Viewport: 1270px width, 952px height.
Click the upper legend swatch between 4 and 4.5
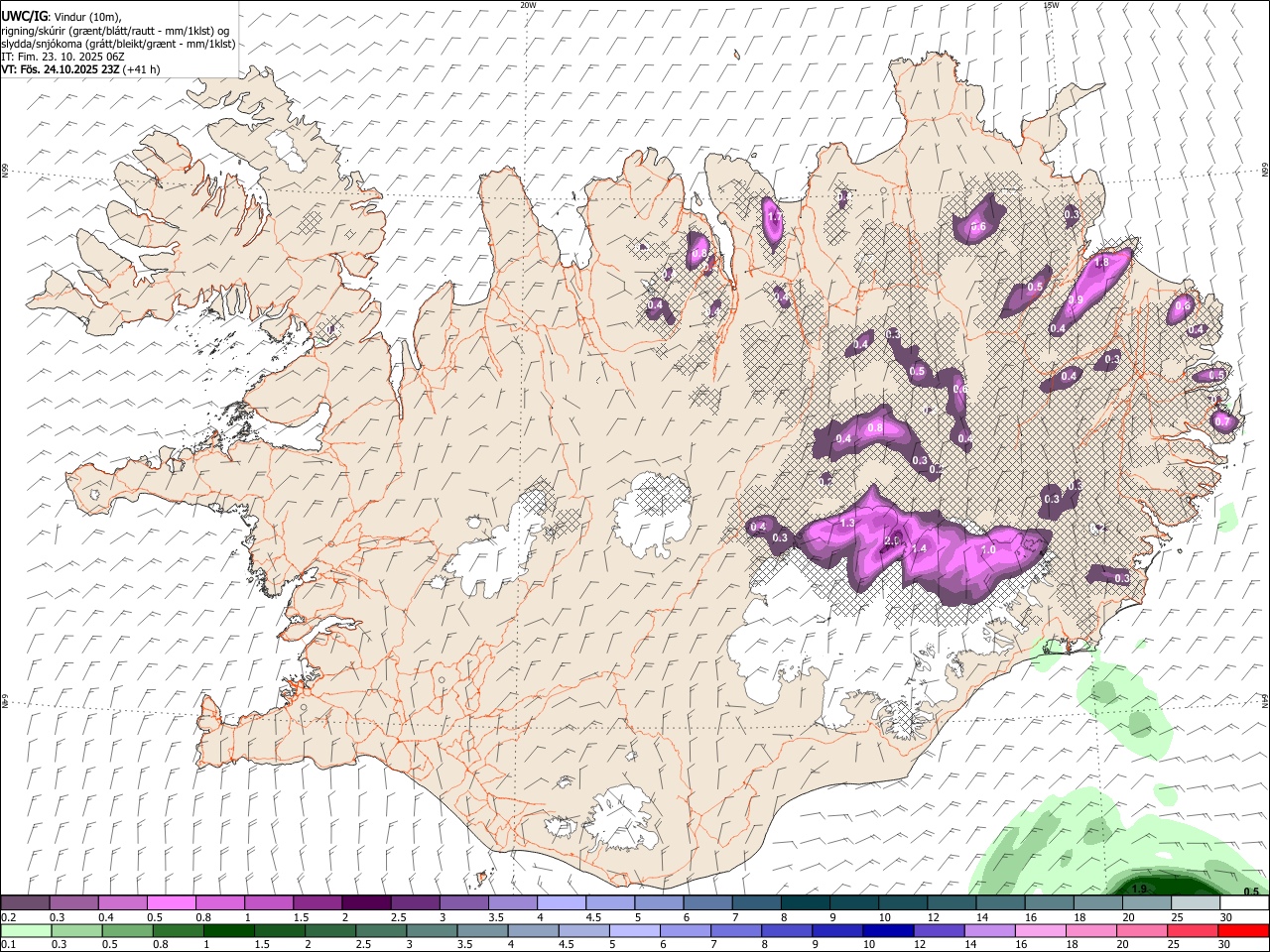[x=561, y=903]
